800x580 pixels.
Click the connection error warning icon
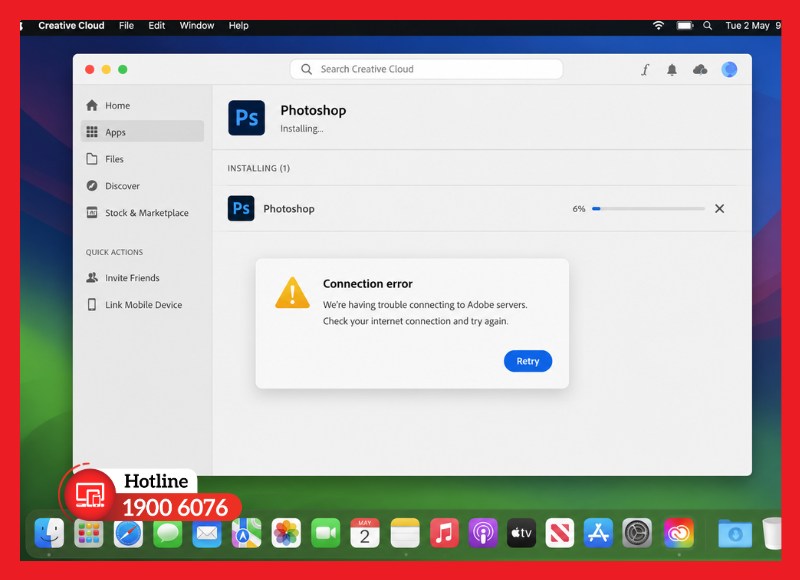pos(292,294)
